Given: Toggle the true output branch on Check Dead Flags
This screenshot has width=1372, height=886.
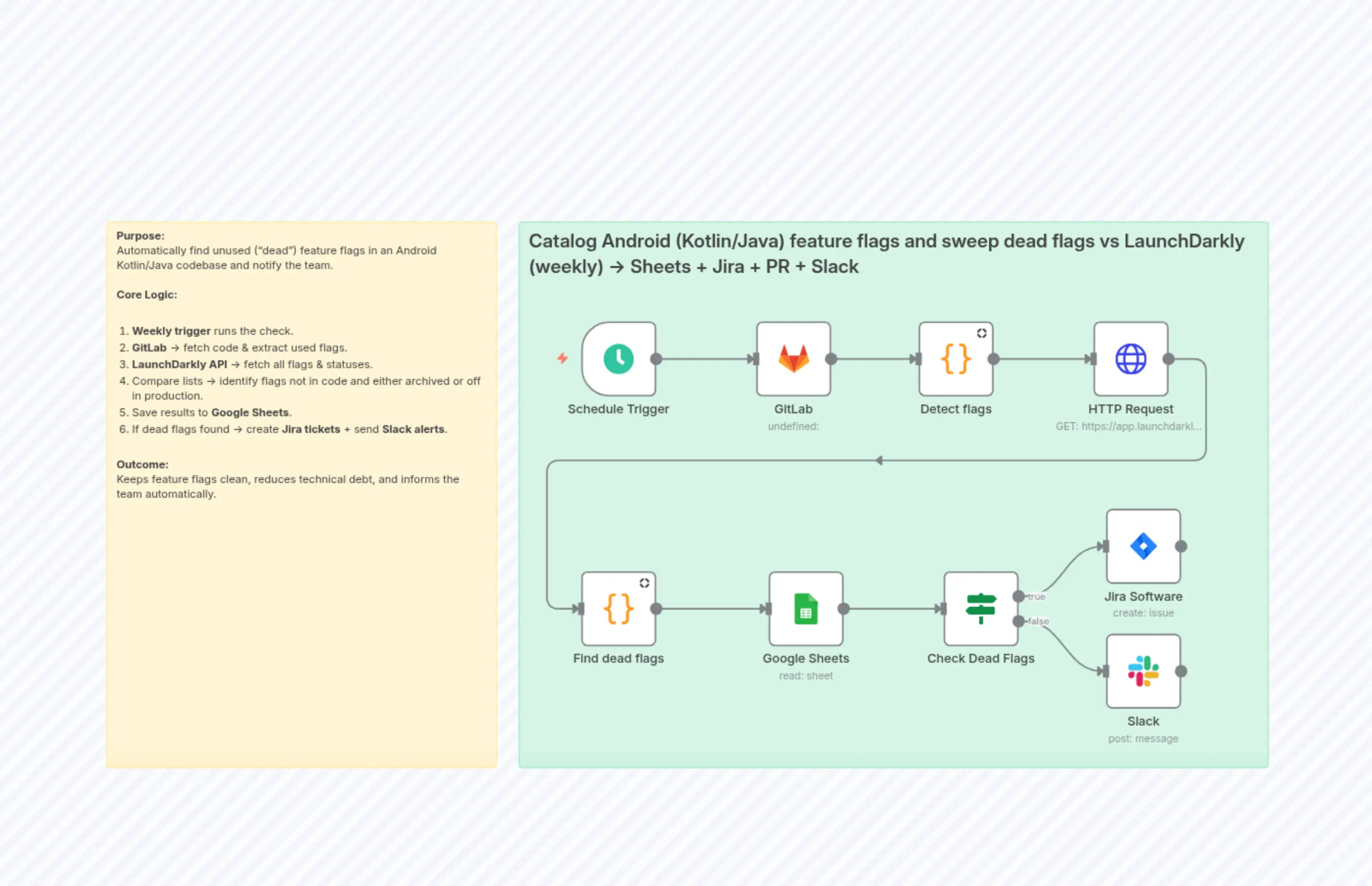Looking at the screenshot, I should tap(1019, 596).
